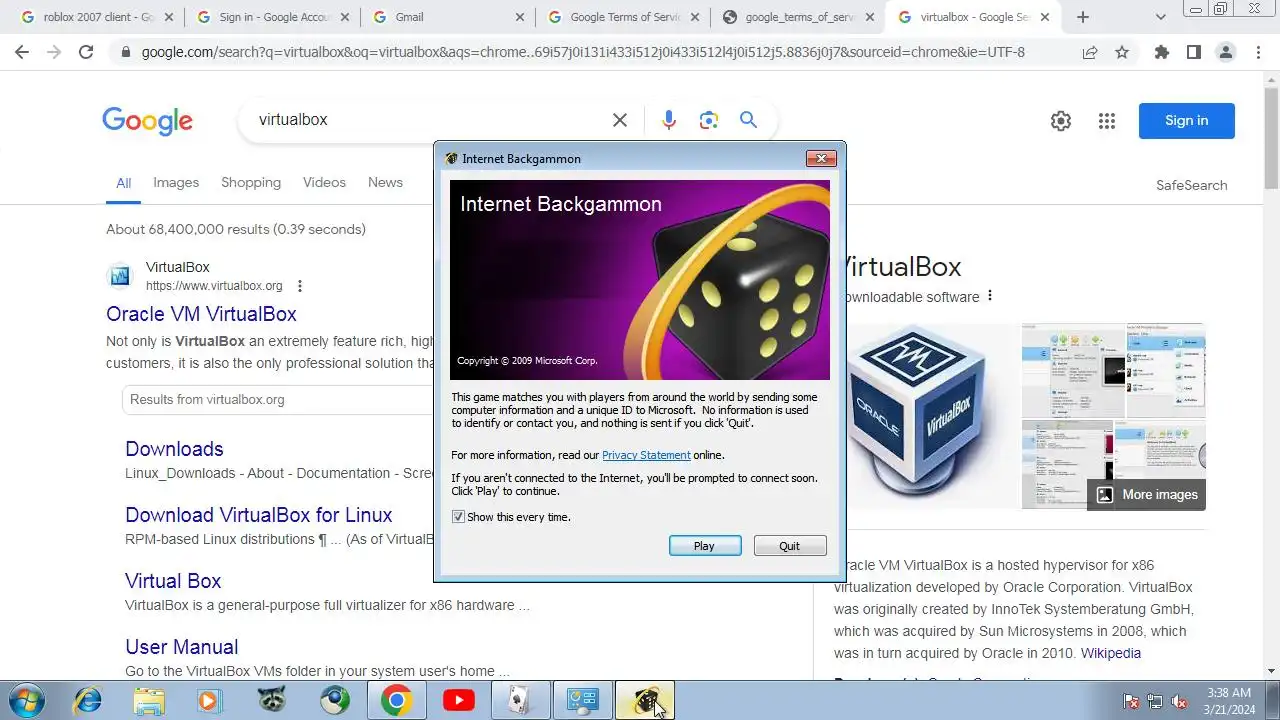
Task: Open Windows Explorer folder from taskbar
Action: tap(149, 701)
